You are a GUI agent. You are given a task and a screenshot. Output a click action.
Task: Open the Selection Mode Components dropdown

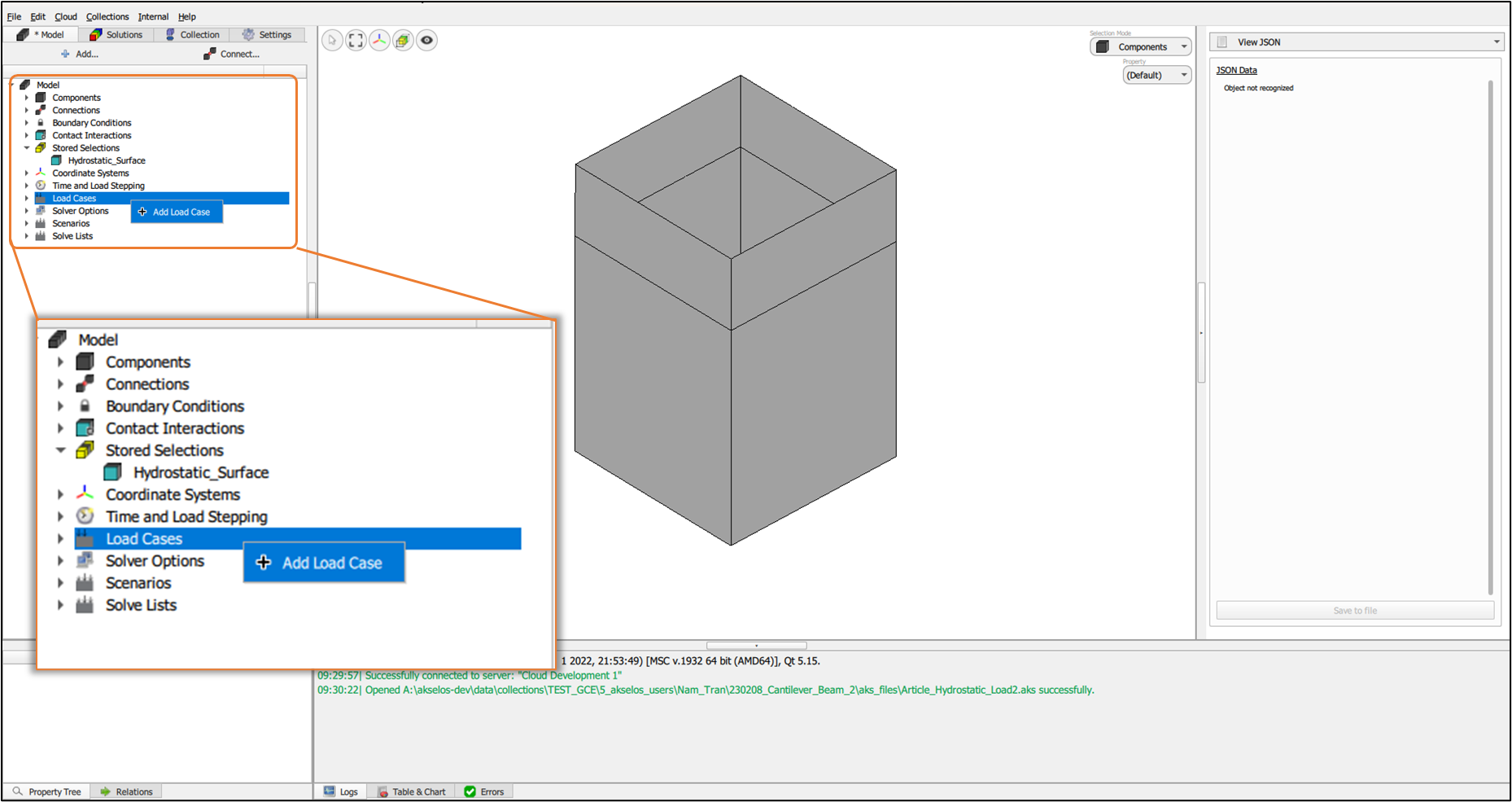1141,47
